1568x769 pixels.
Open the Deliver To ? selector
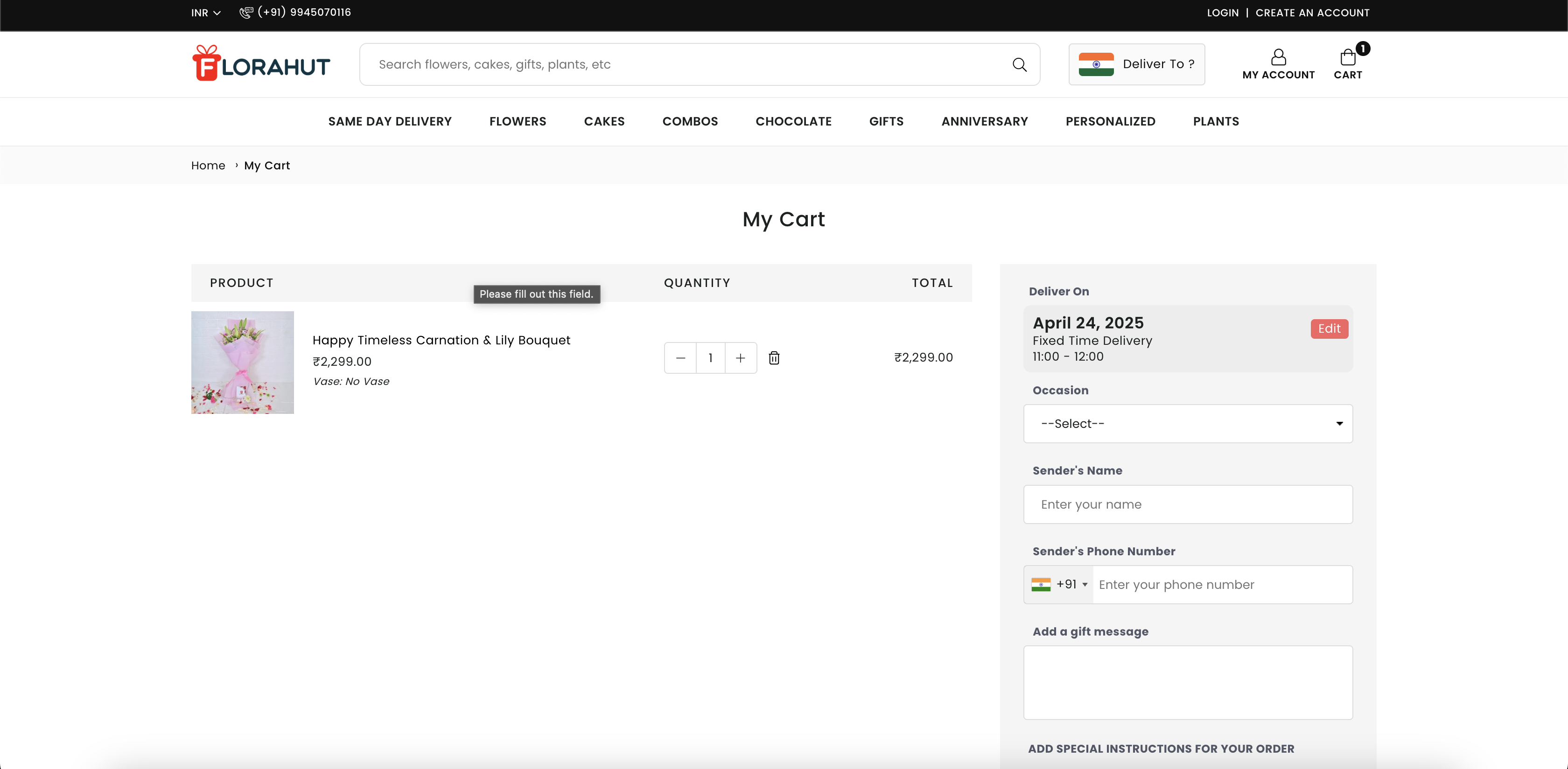[x=1136, y=64]
